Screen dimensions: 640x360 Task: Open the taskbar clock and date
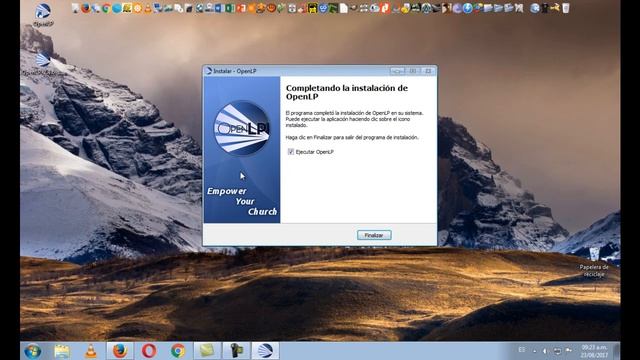click(594, 351)
